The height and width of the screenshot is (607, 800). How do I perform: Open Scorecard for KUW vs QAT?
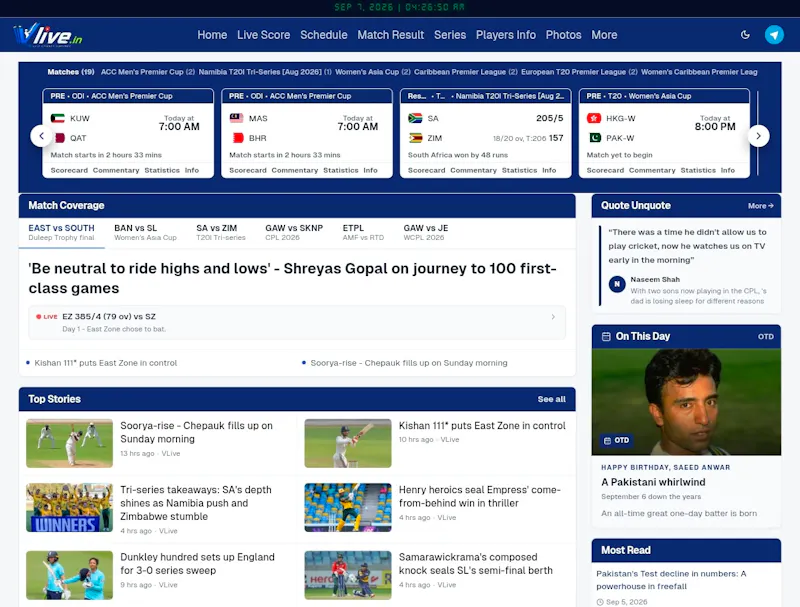[69, 170]
